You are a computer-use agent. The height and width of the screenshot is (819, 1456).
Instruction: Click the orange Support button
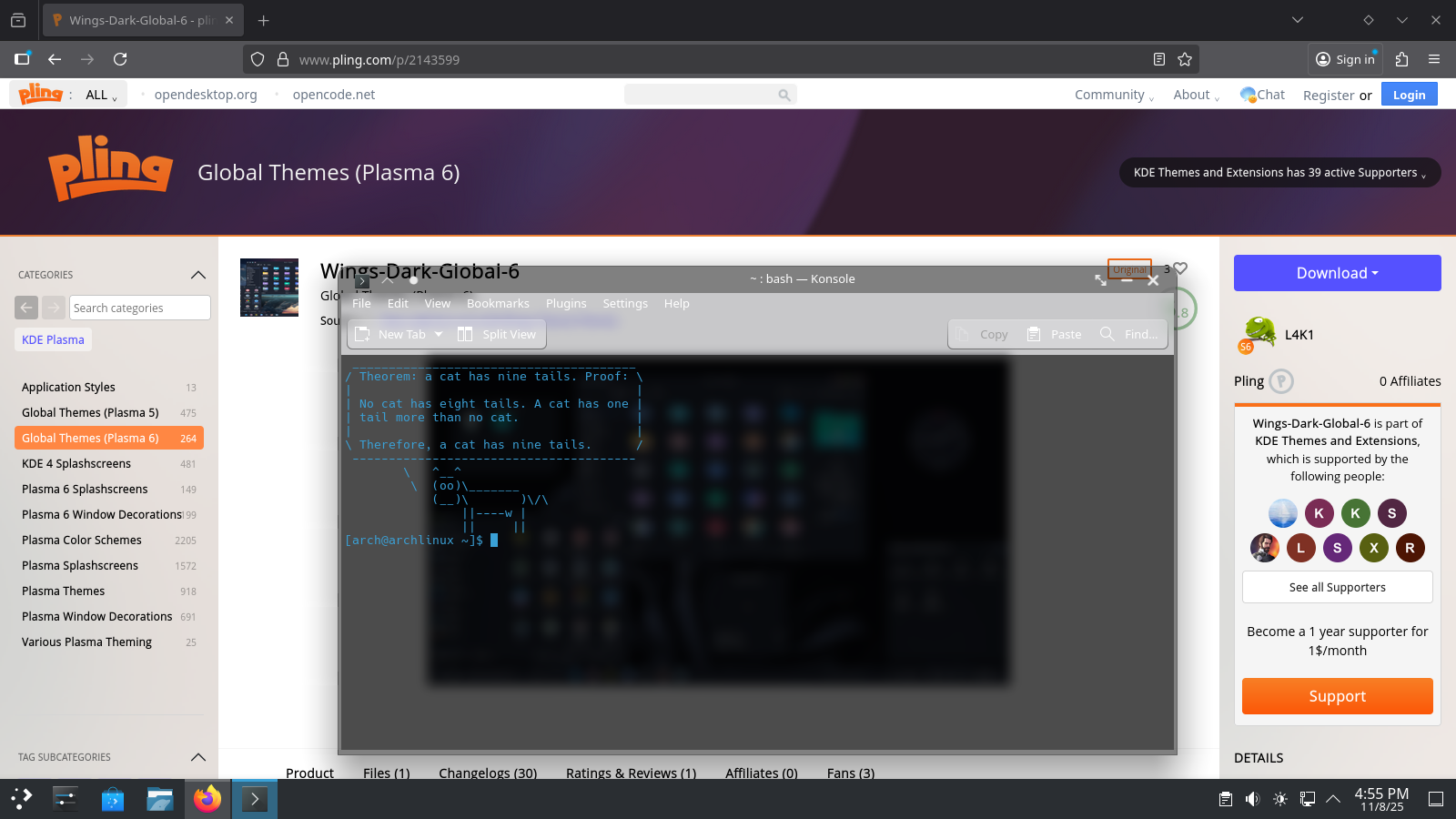[1338, 696]
